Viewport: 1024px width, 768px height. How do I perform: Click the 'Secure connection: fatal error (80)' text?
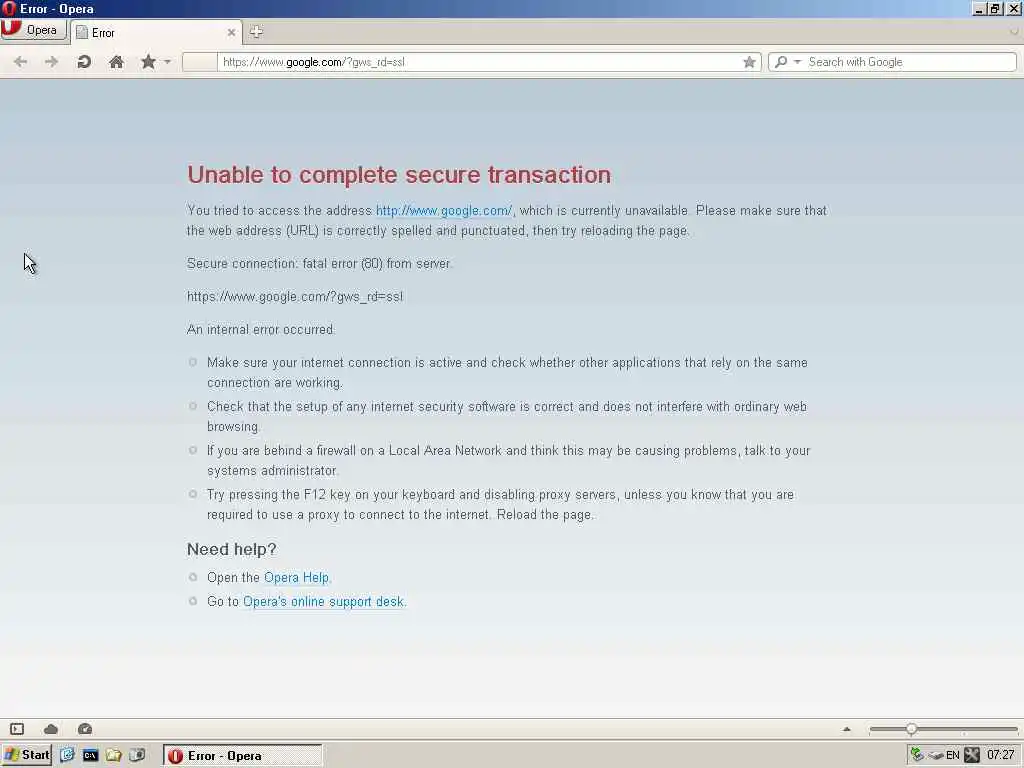click(285, 264)
